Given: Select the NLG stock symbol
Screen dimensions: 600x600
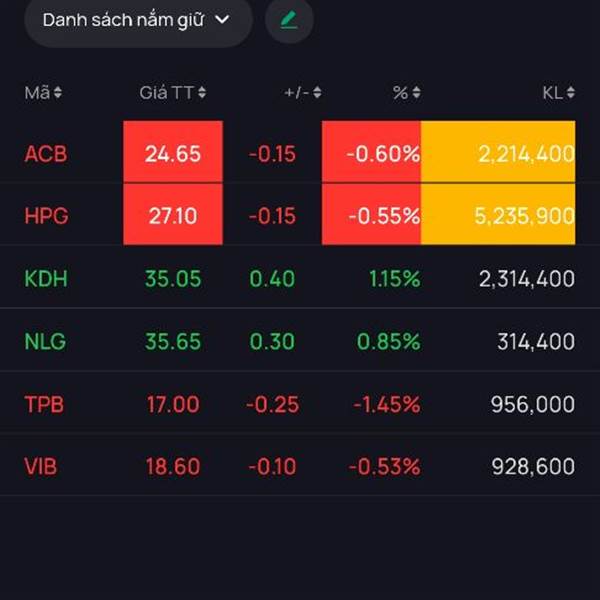Looking at the screenshot, I should click(x=45, y=341).
